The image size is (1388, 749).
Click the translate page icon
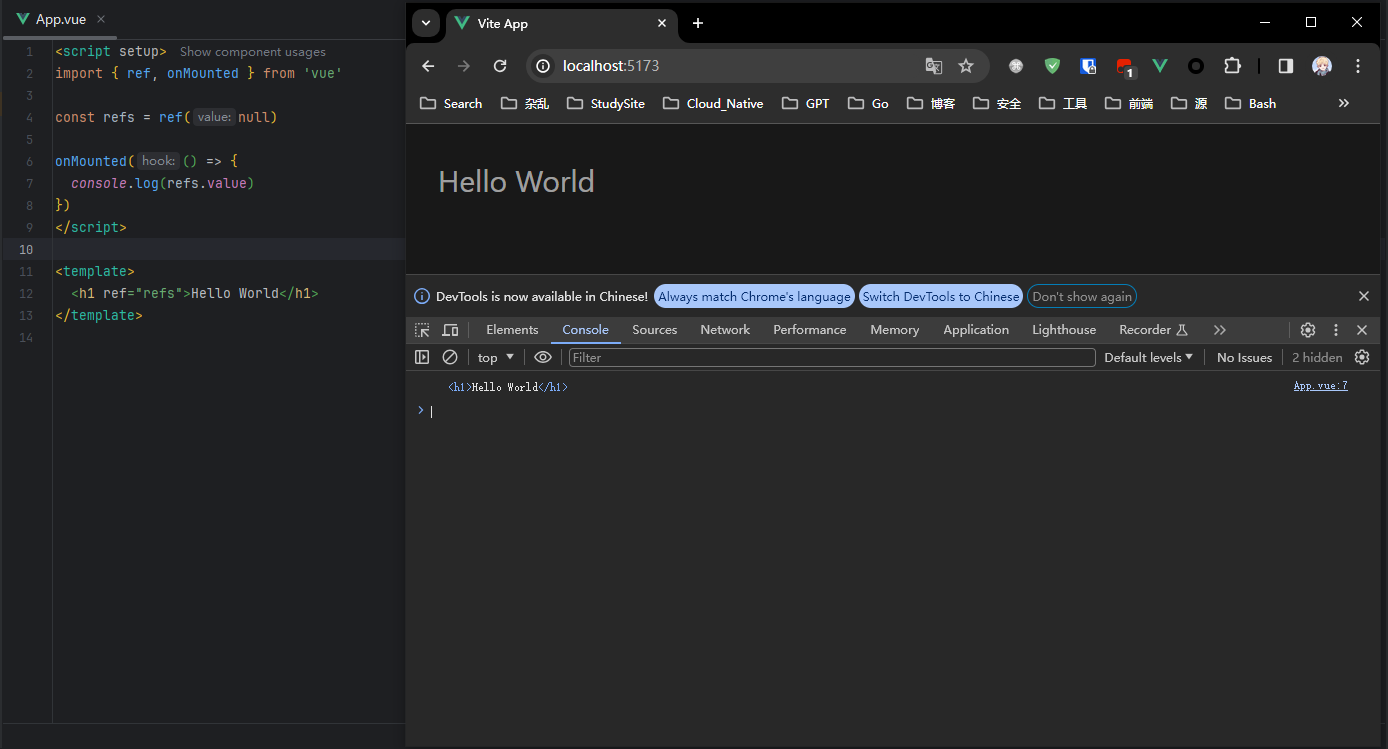[x=934, y=66]
